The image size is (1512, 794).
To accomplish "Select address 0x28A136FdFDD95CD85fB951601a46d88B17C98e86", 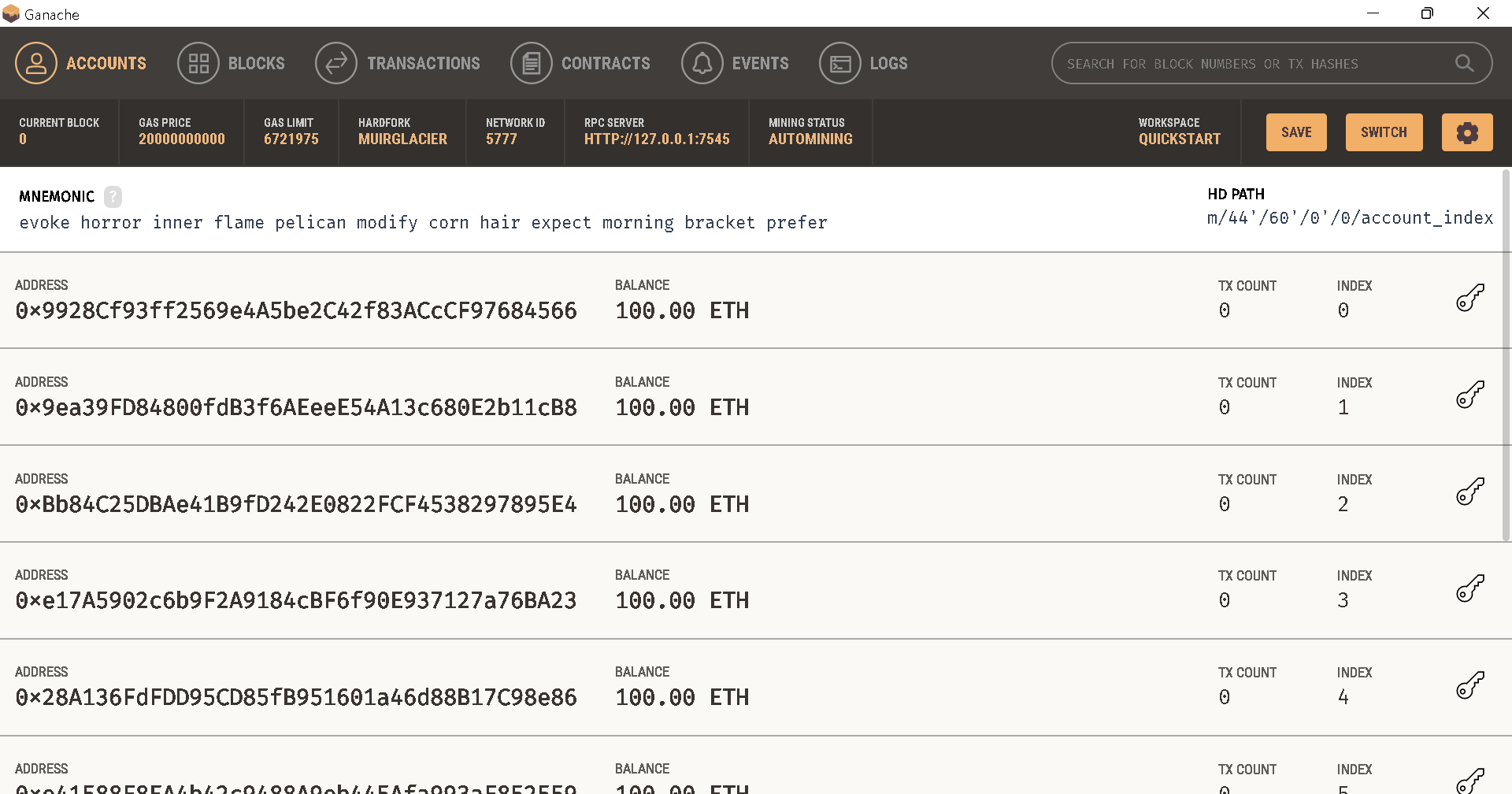I will tap(296, 697).
